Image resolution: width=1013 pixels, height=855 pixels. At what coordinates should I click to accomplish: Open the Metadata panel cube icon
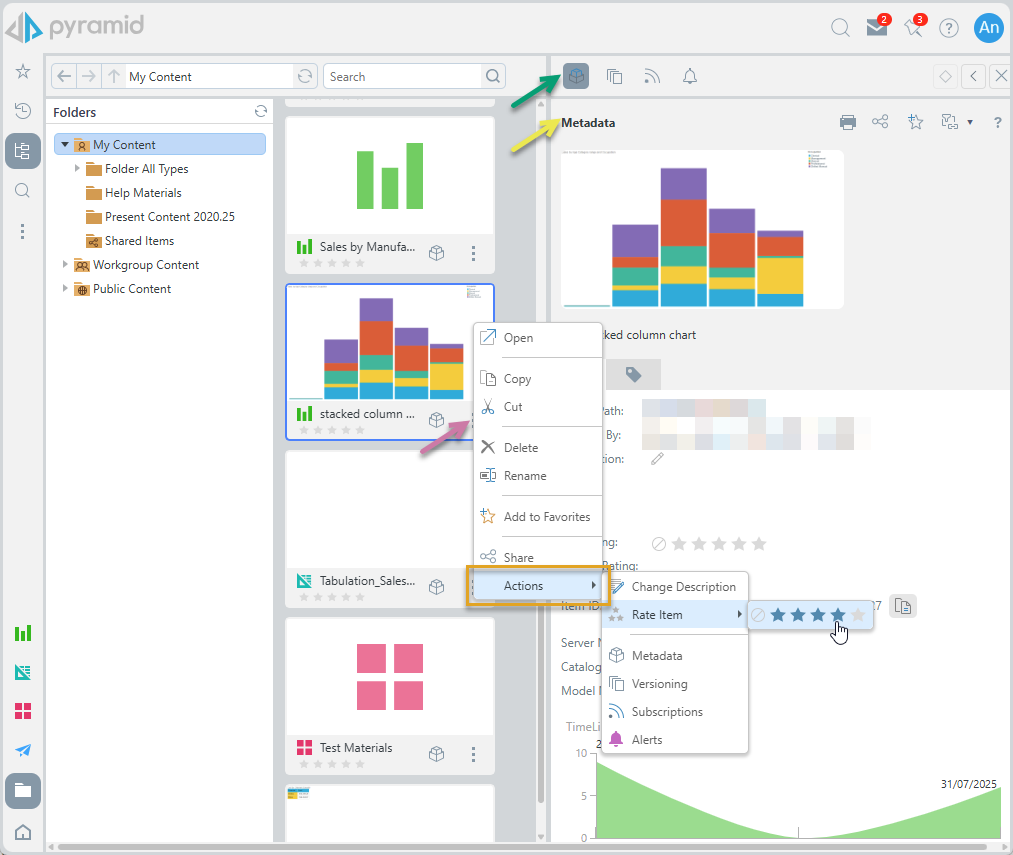576,76
